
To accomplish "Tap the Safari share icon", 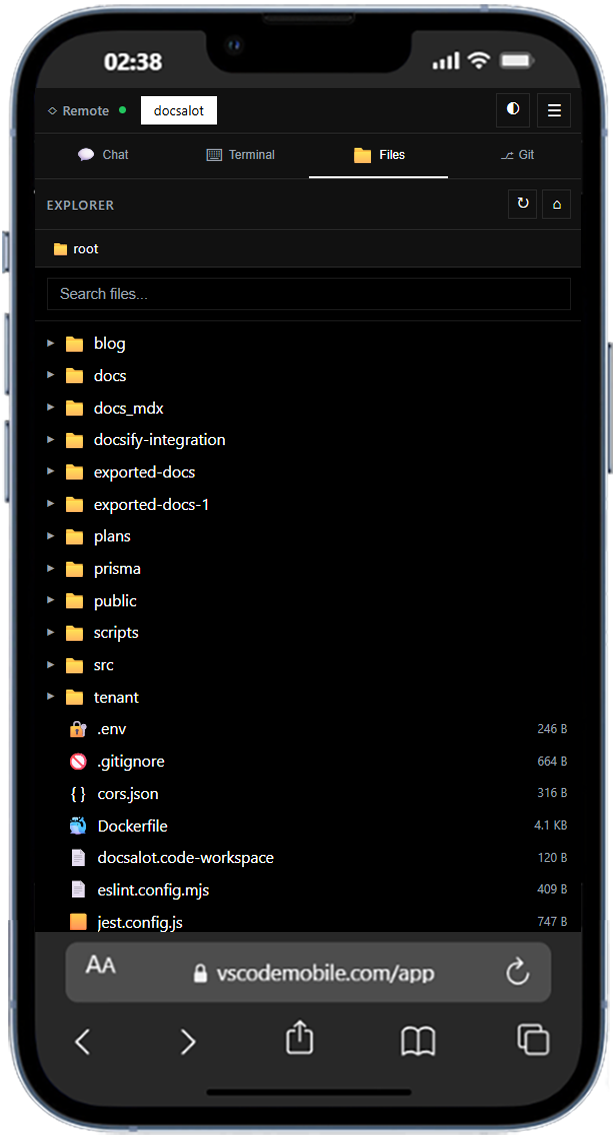I will point(300,1037).
